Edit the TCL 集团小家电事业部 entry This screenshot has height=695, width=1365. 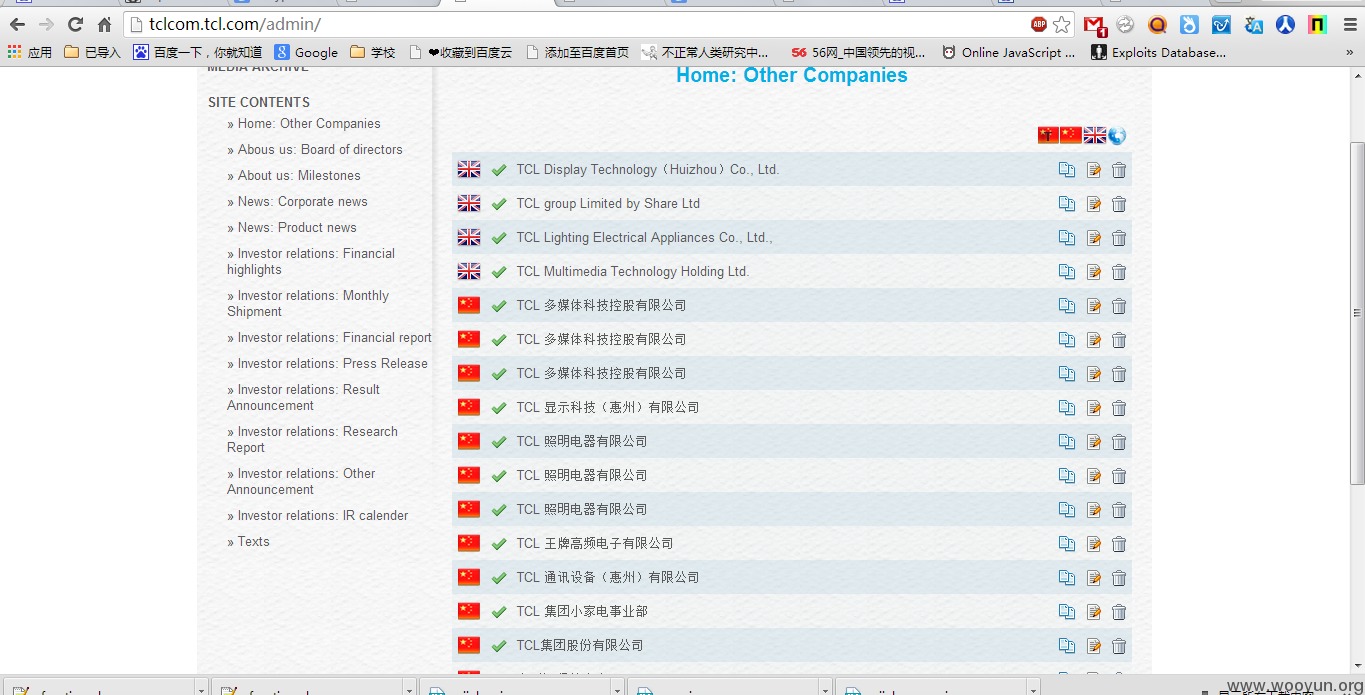tap(1094, 612)
